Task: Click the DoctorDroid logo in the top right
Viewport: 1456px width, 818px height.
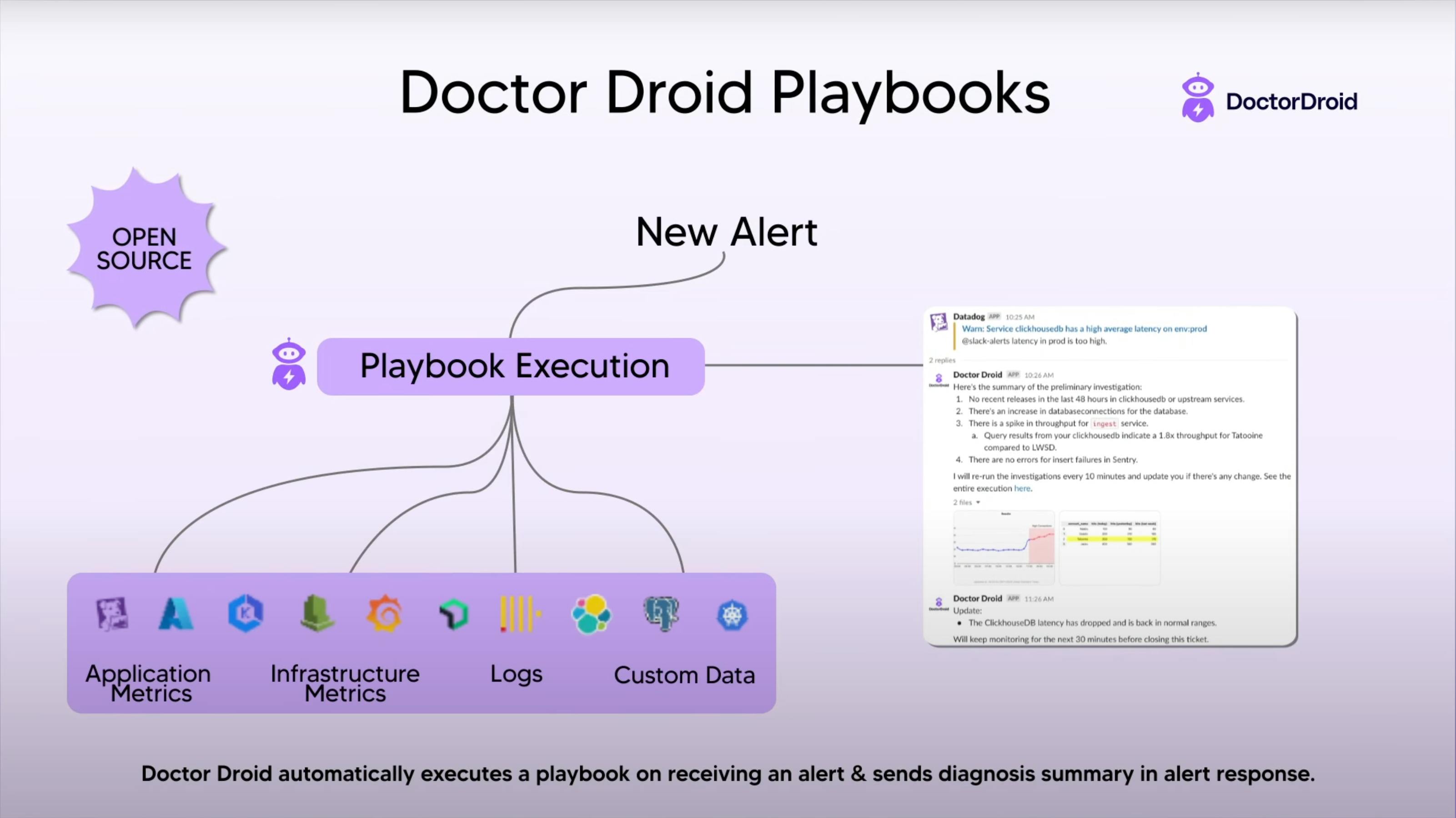Action: click(1269, 97)
